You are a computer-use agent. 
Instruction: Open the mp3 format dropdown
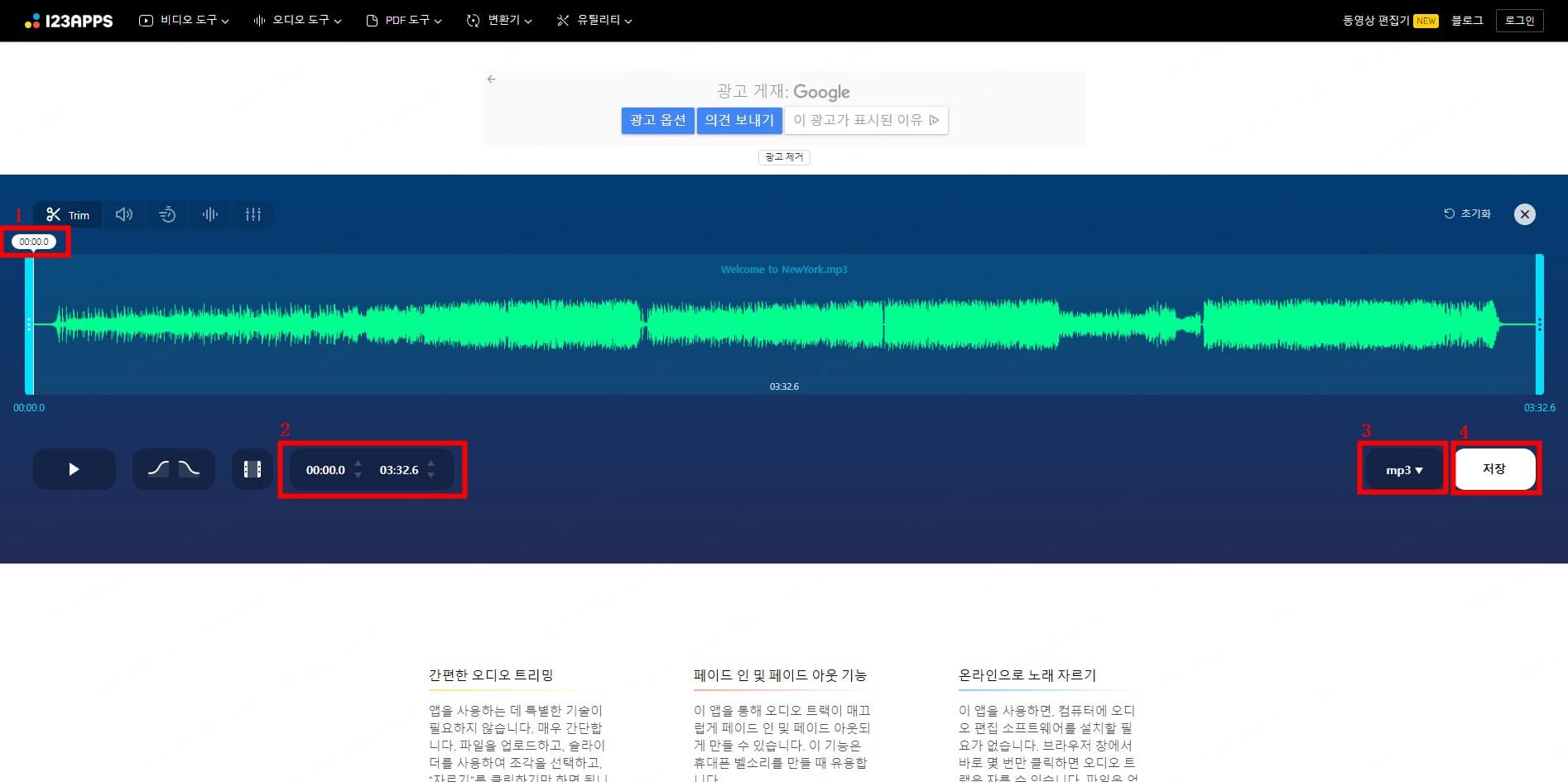coord(1404,470)
